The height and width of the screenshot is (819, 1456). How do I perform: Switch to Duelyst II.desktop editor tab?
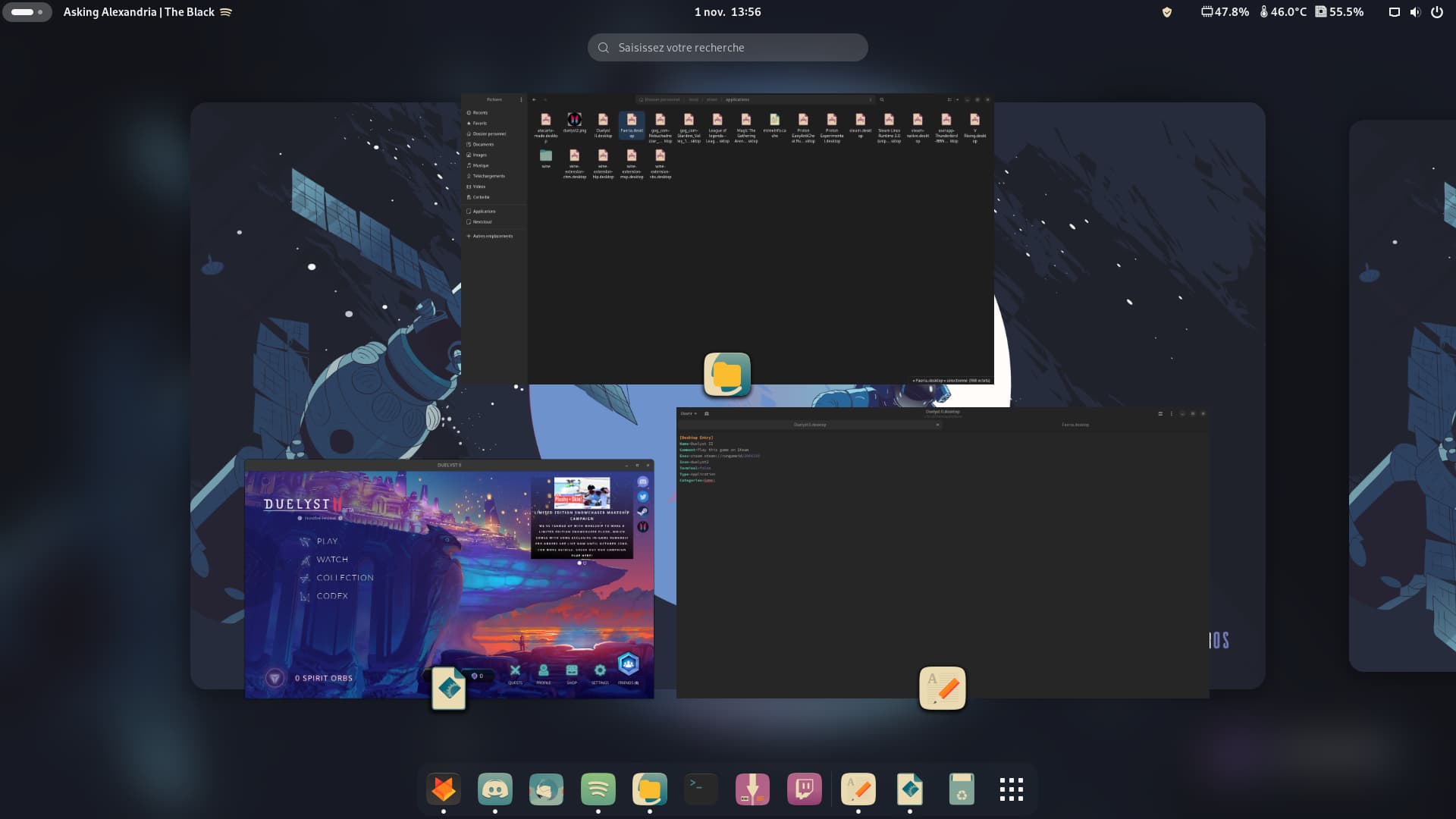coord(810,425)
